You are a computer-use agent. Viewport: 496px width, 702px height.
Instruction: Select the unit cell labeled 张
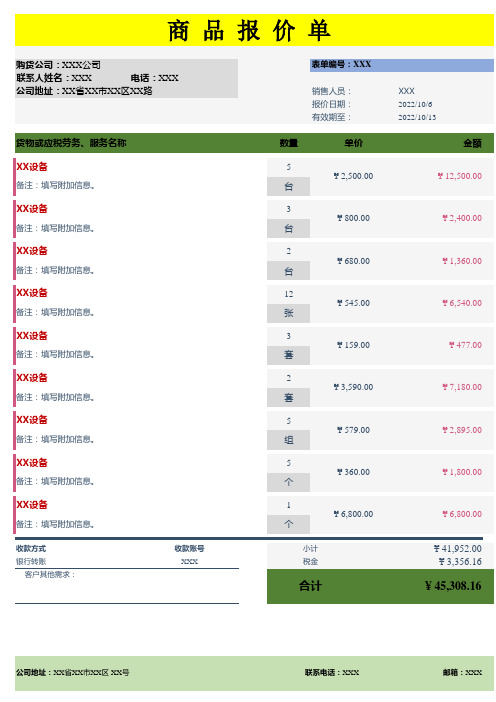click(288, 313)
